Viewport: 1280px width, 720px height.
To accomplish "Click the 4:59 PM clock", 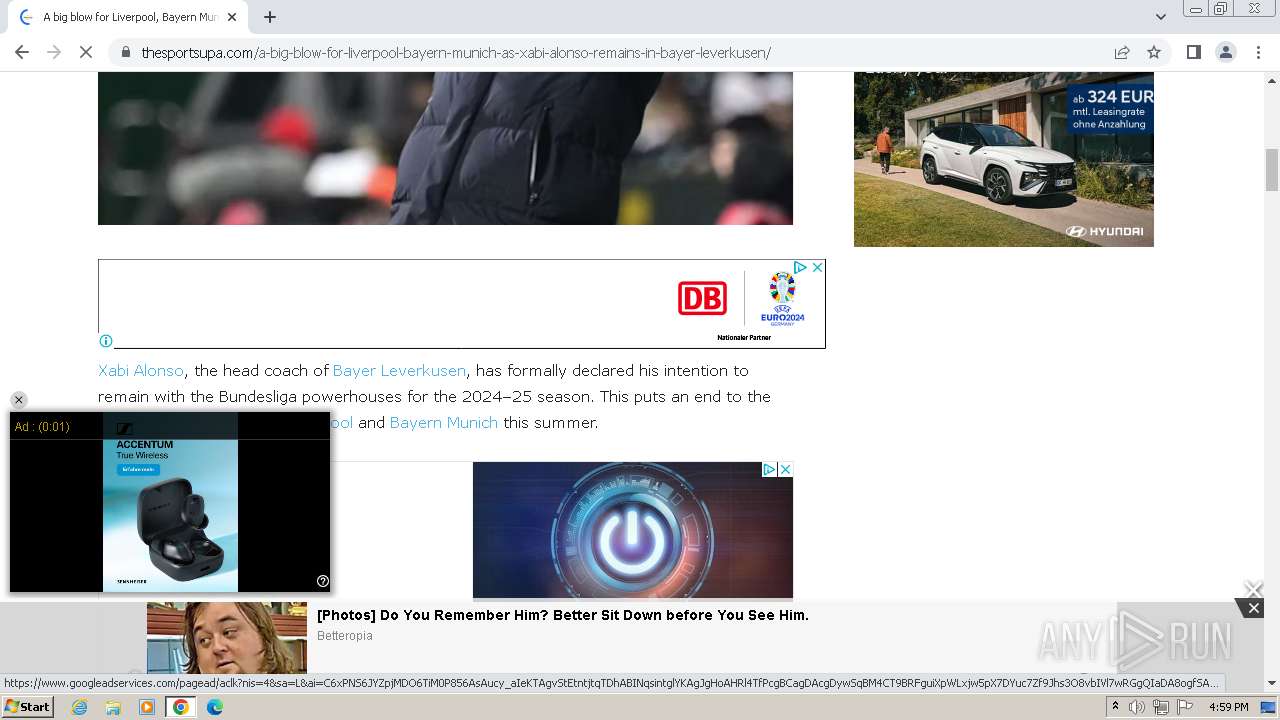I will pos(1228,707).
